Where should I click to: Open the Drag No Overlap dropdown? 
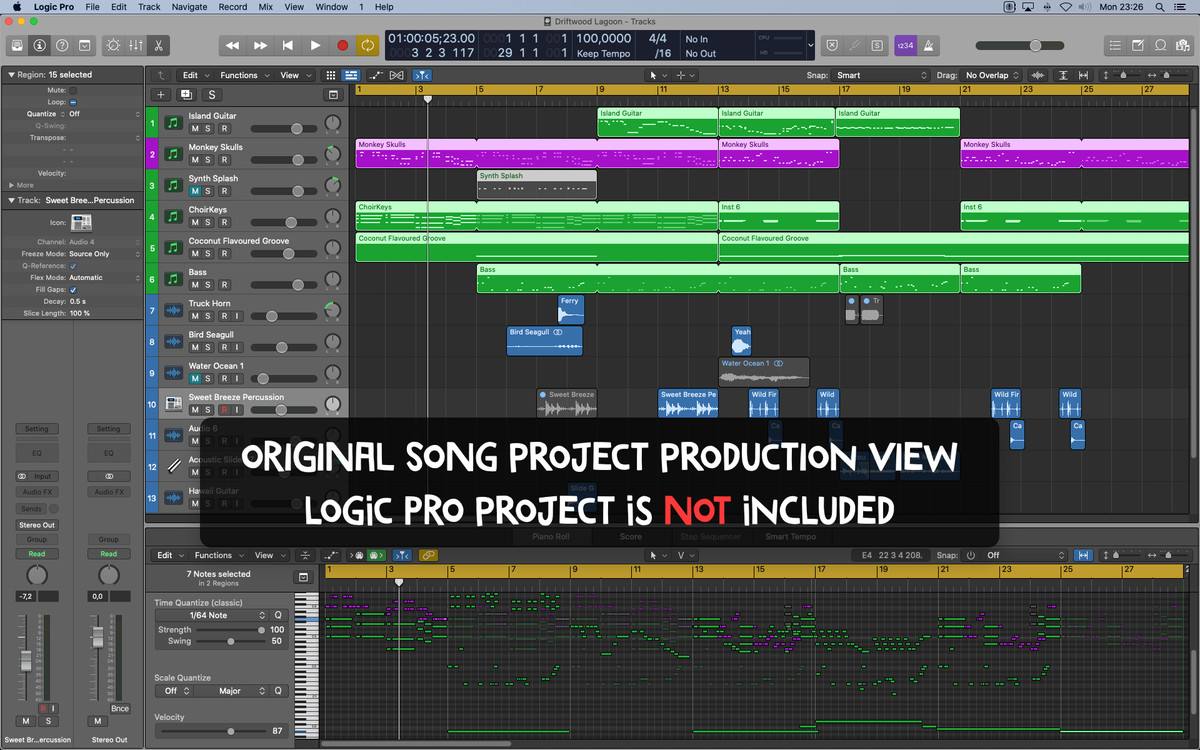pyautogui.click(x=991, y=75)
